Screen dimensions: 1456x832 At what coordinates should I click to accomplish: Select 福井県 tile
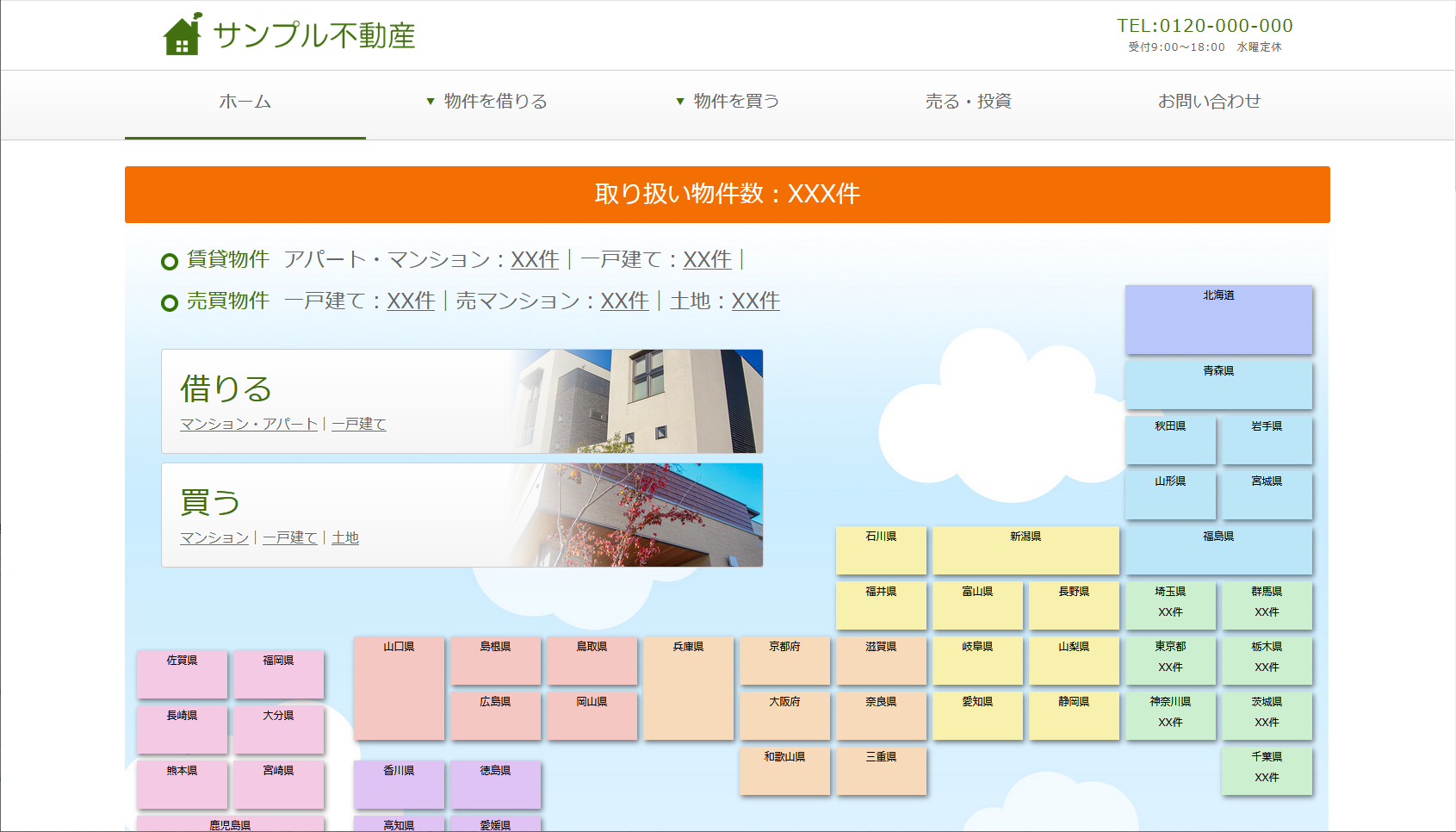881,605
